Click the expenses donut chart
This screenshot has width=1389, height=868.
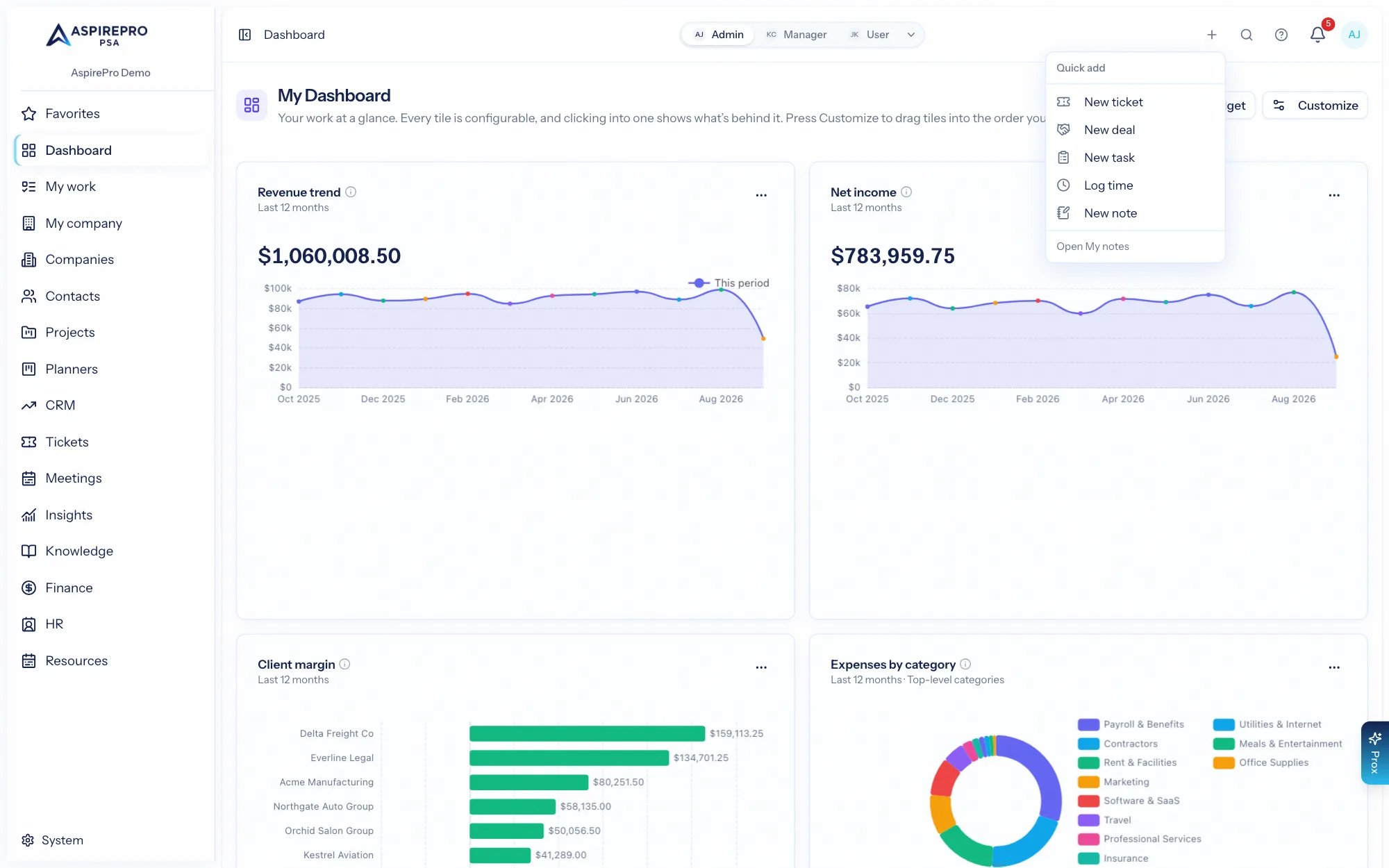(996, 801)
